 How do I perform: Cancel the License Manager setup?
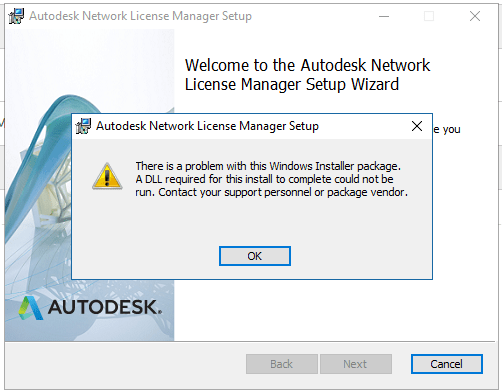tap(446, 364)
